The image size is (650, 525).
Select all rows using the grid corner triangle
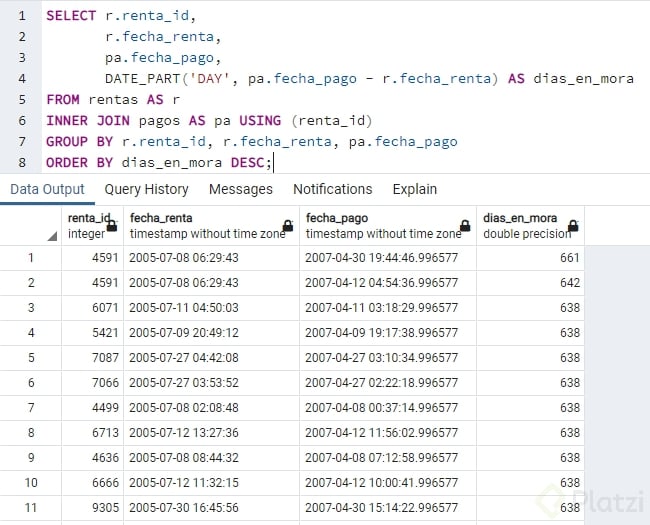coord(52,235)
